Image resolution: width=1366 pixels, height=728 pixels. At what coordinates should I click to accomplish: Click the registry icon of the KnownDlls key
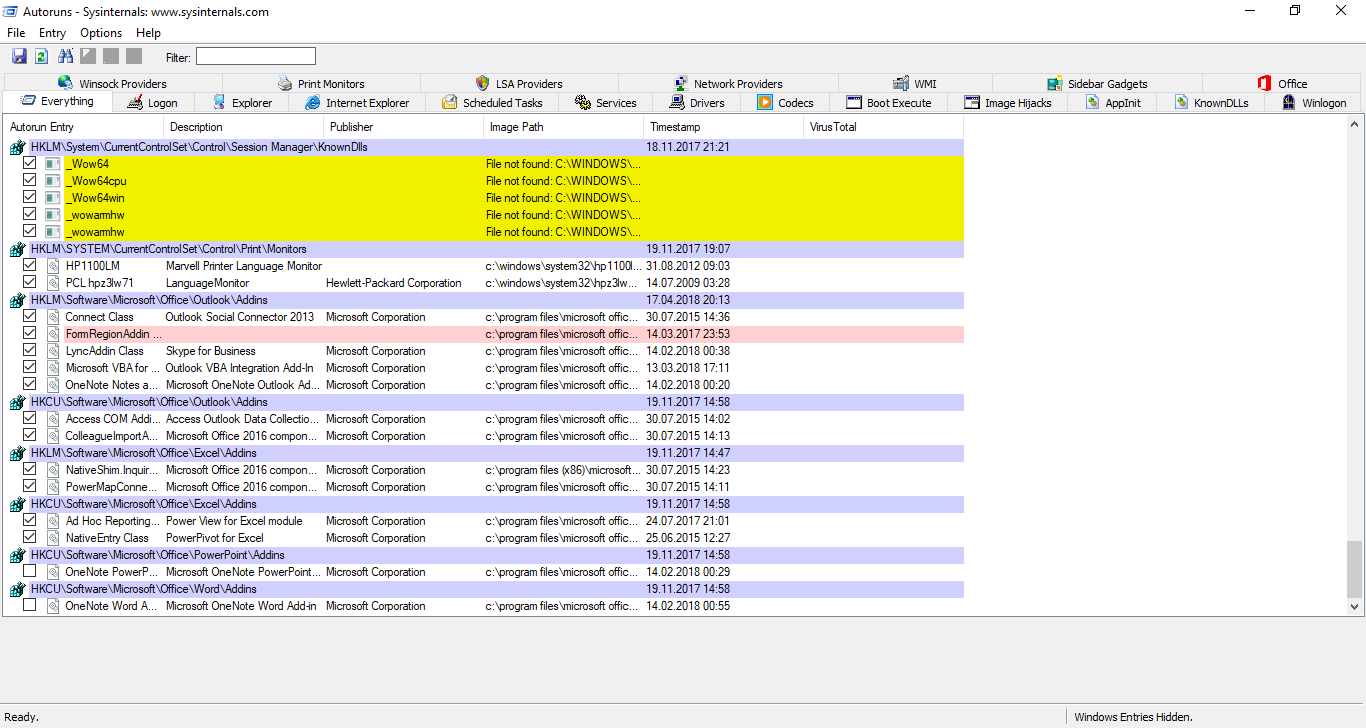[x=17, y=147]
